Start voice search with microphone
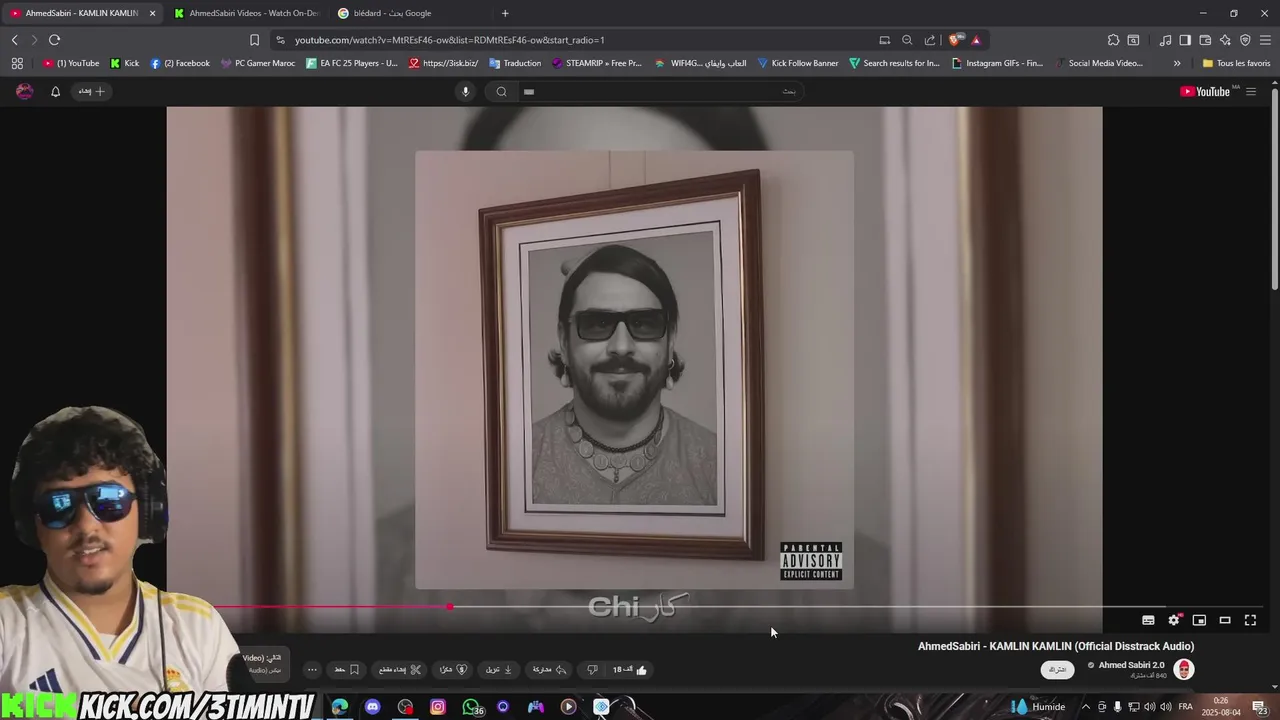 (465, 91)
